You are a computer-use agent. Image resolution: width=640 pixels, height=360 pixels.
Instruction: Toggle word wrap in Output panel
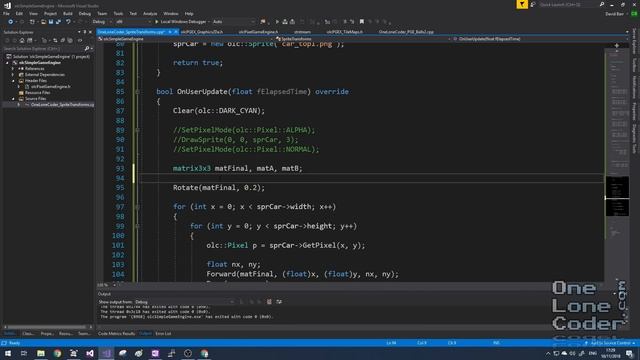click(279, 302)
